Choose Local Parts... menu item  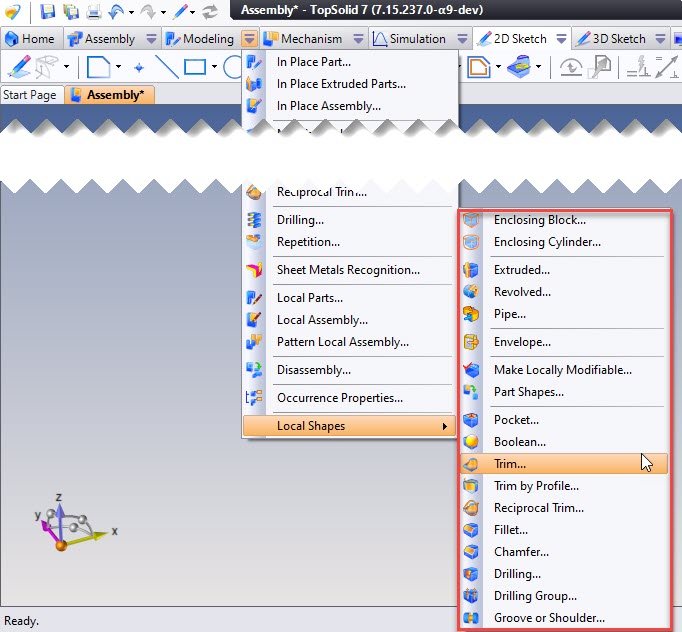(350, 298)
